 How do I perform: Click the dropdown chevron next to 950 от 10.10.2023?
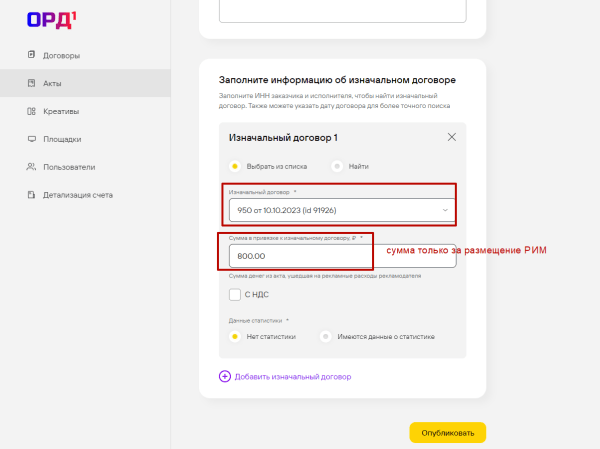(x=445, y=210)
